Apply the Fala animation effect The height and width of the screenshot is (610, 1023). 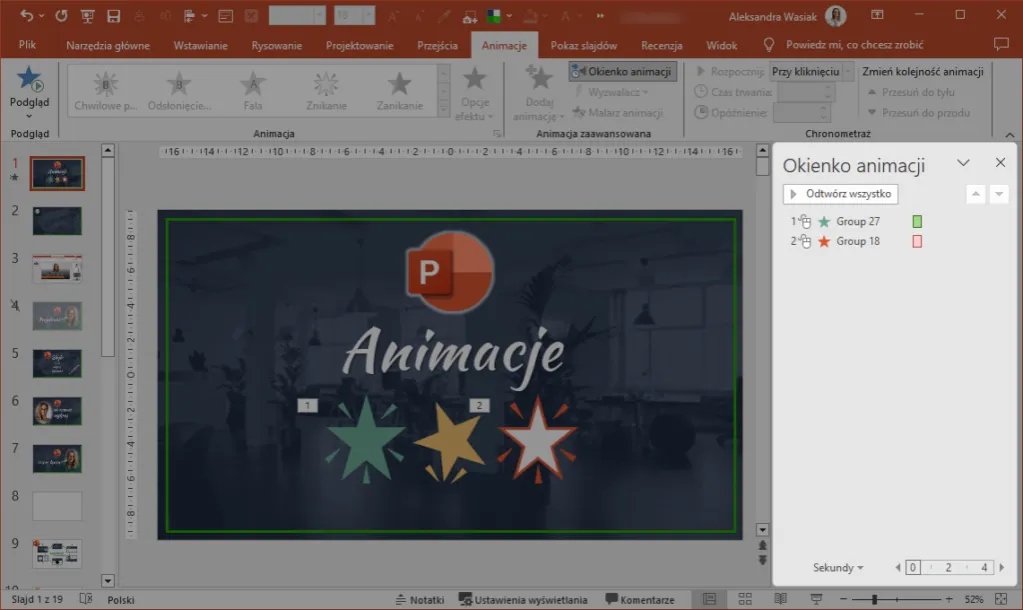(252, 91)
